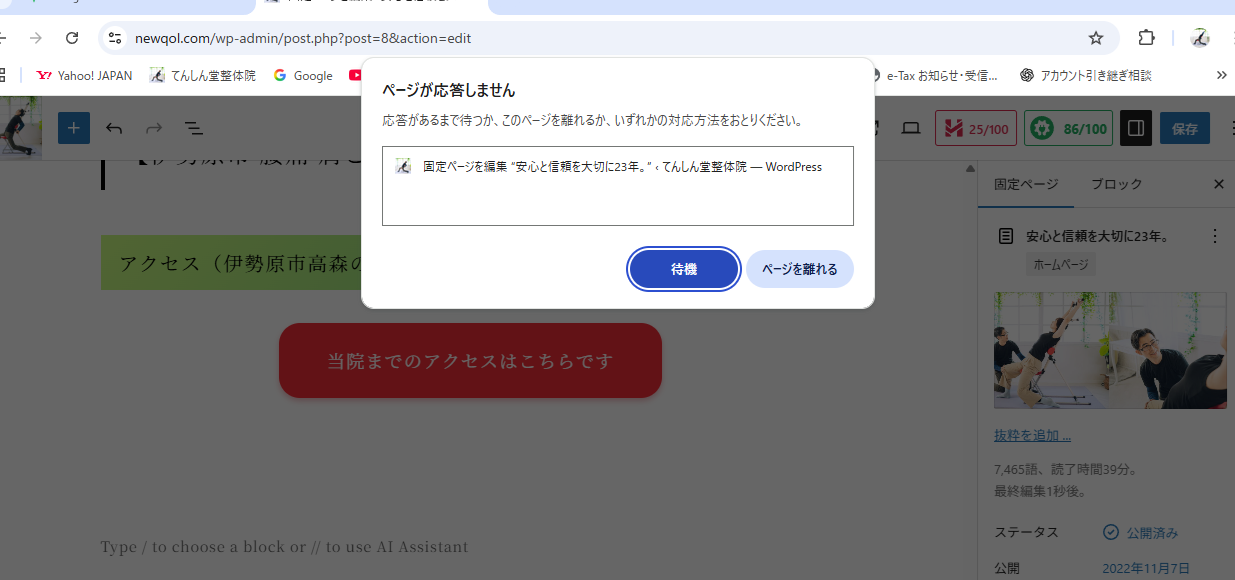Image resolution: width=1235 pixels, height=580 pixels.
Task: Click the 抜粋を追加 link
Action: pos(1032,436)
